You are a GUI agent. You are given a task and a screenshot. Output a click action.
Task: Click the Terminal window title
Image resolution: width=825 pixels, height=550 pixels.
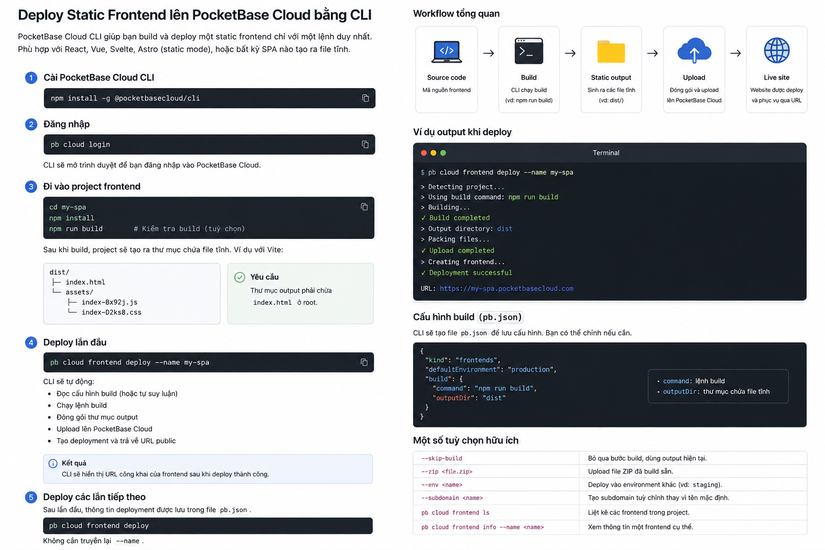(606, 153)
